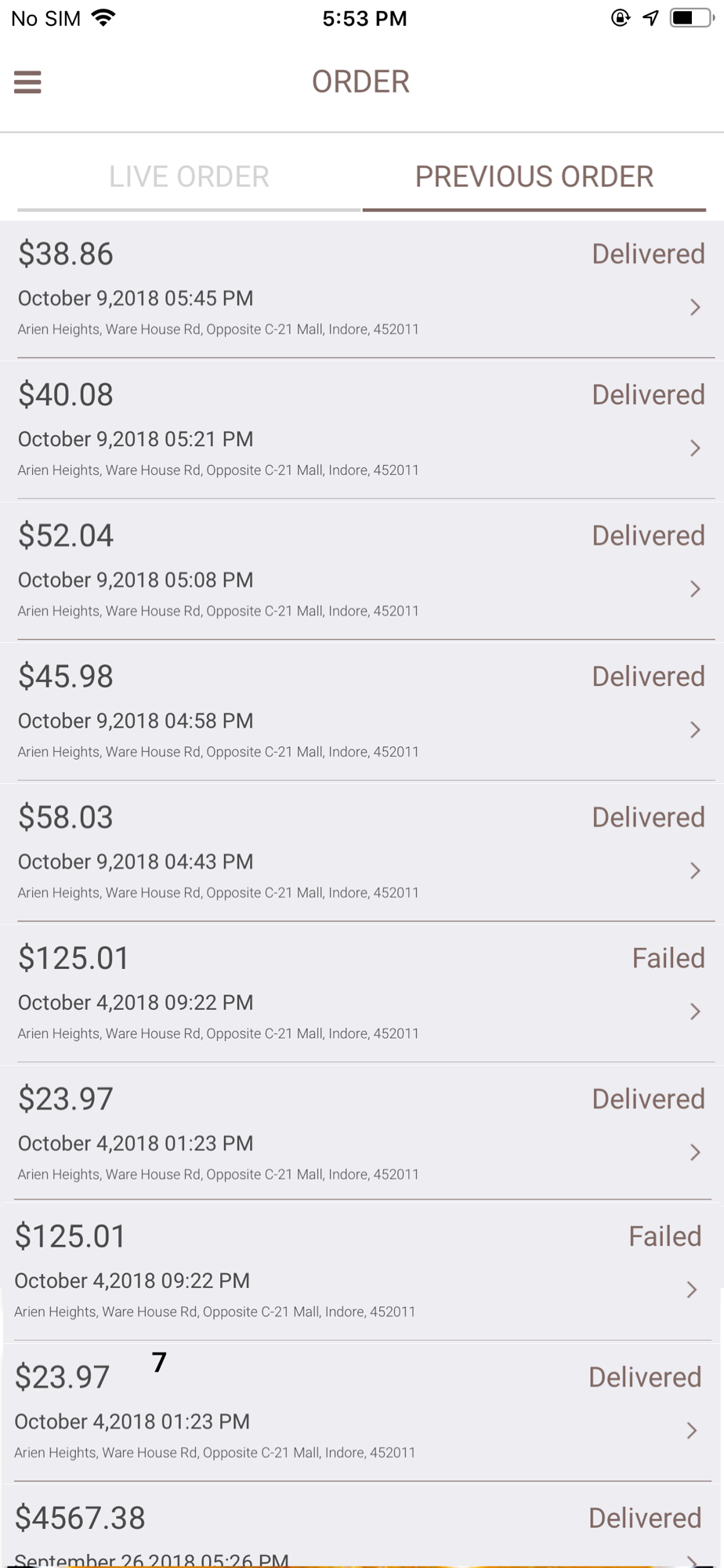Viewport: 724px width, 1568px height.
Task: Open chevron for $58.03 order
Action: tap(695, 871)
